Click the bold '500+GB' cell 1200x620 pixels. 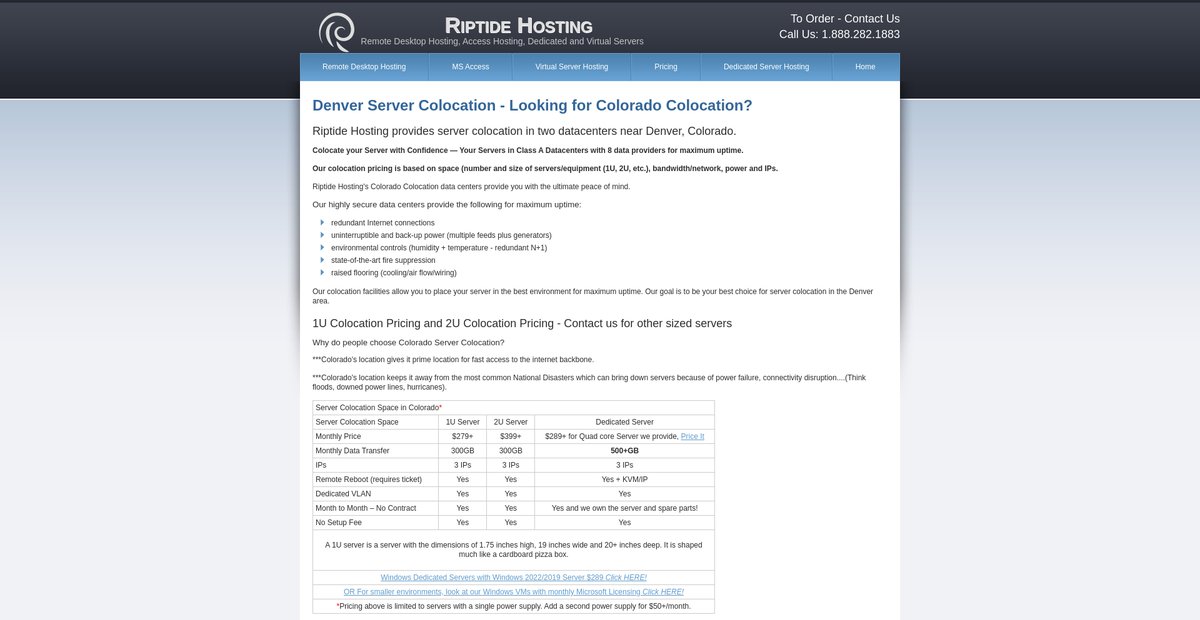coord(625,451)
